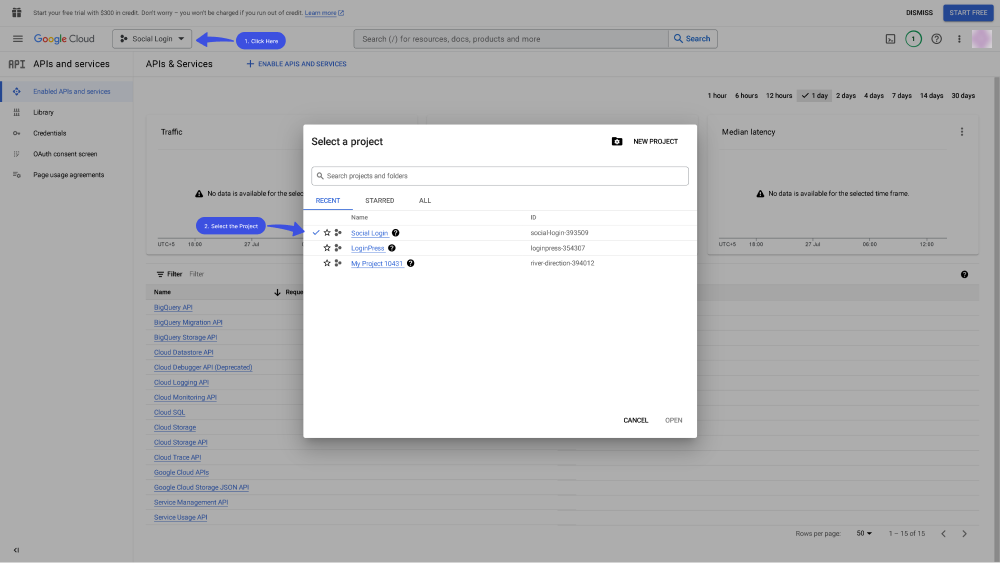The image size is (1000, 563).
Task: Star the My Project 10431 project
Action: click(x=327, y=263)
